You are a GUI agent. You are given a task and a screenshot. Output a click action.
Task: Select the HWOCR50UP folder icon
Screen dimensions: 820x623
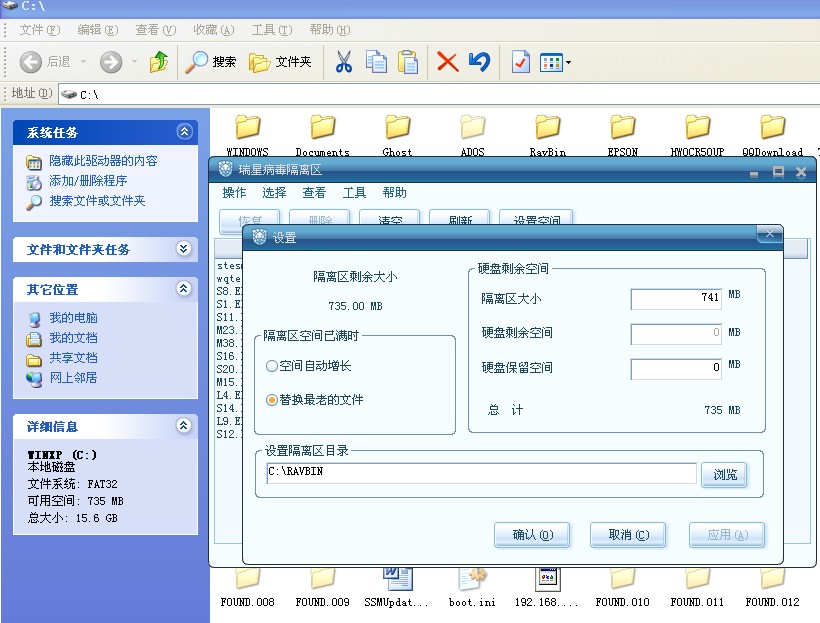[x=697, y=127]
